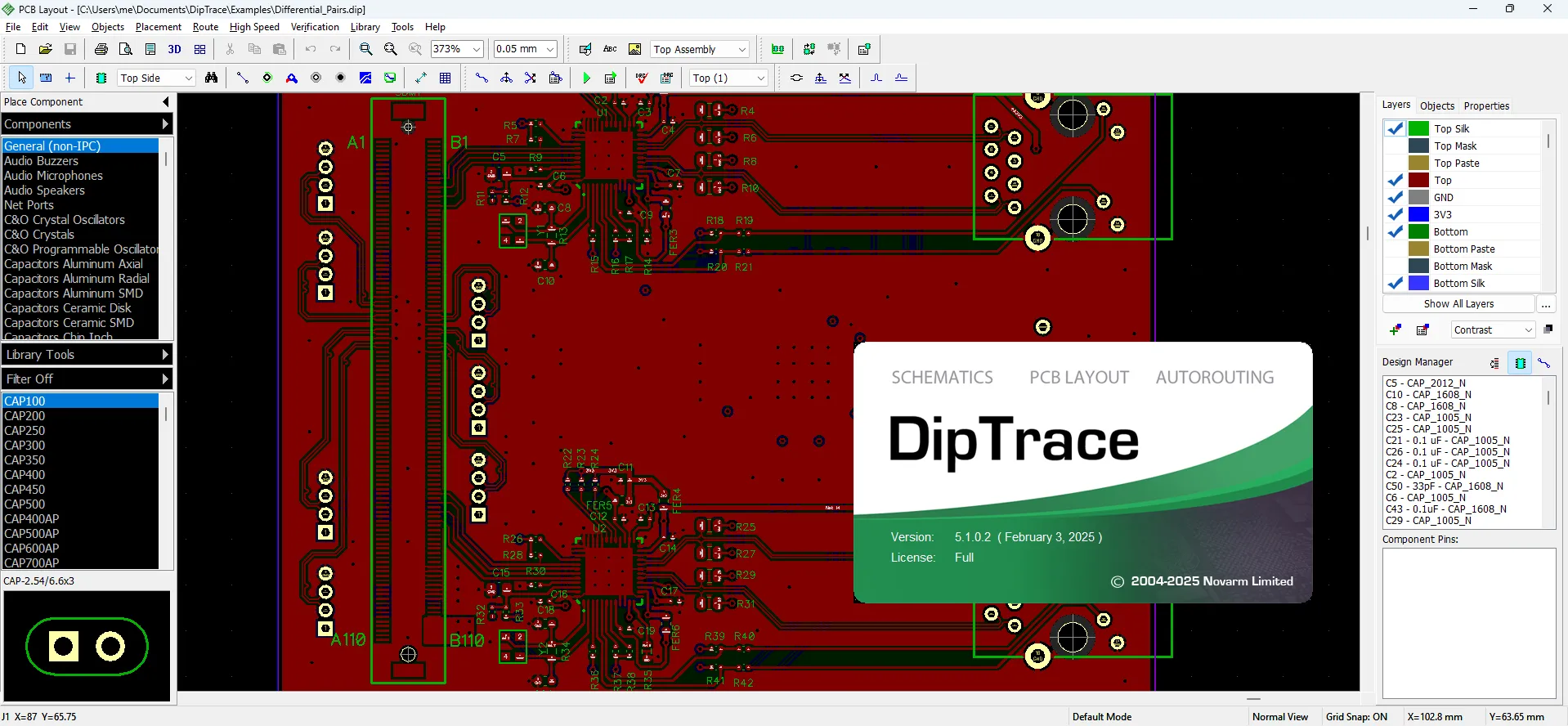The image size is (1568, 726).
Task: Expand the Library Tools section
Action: (x=87, y=354)
